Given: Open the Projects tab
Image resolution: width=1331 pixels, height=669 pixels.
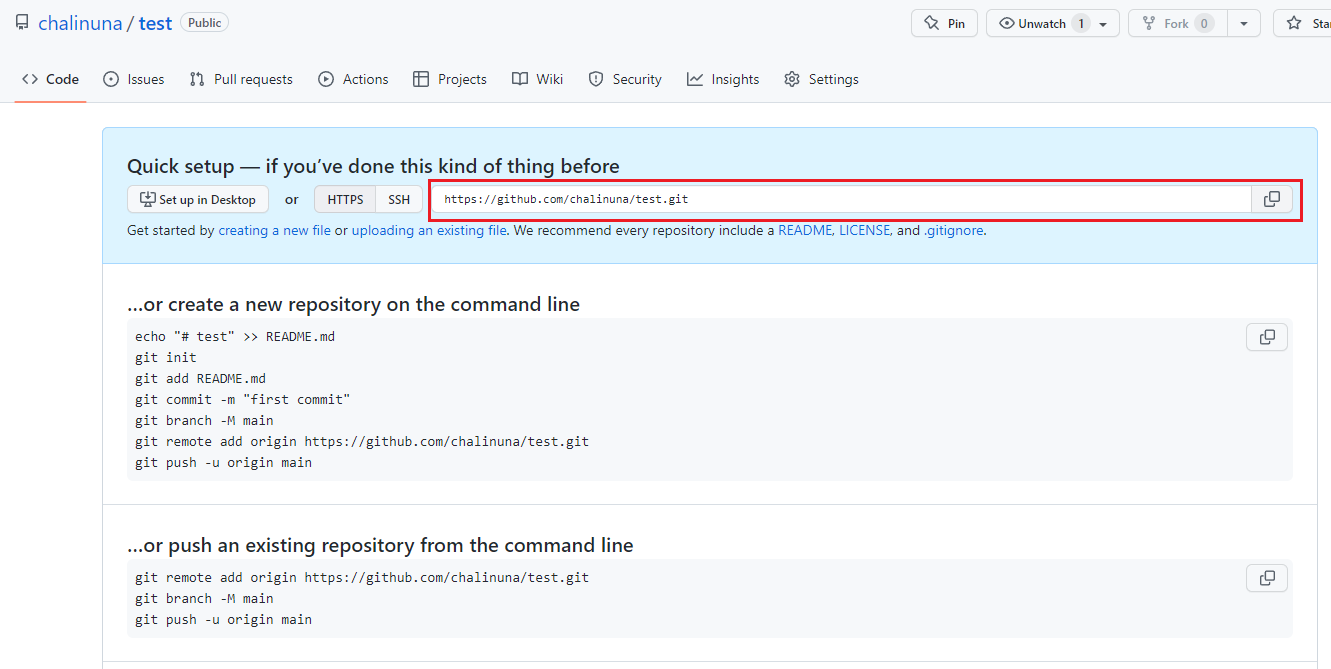Looking at the screenshot, I should [450, 79].
